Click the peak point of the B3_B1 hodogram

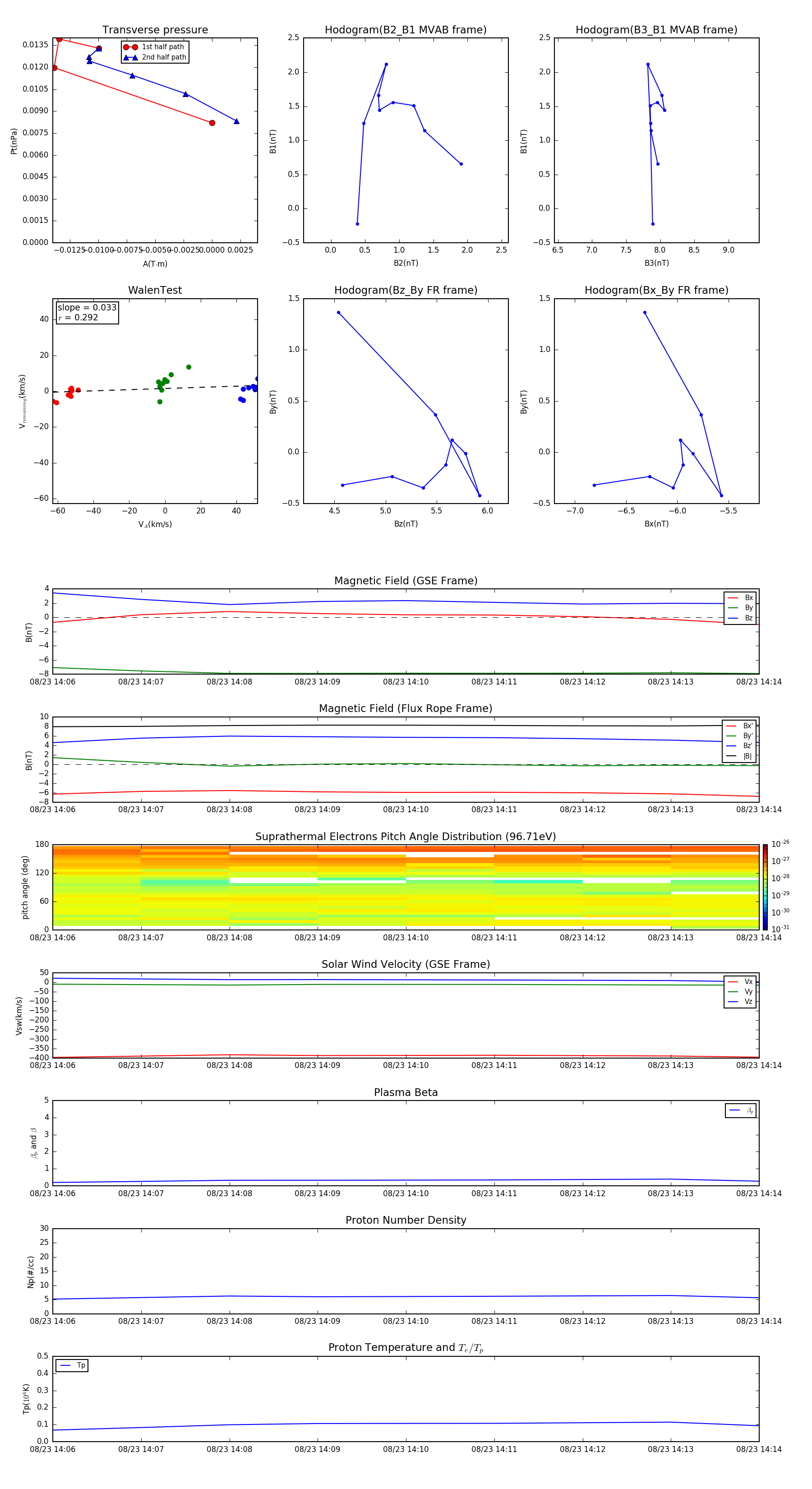[x=648, y=64]
